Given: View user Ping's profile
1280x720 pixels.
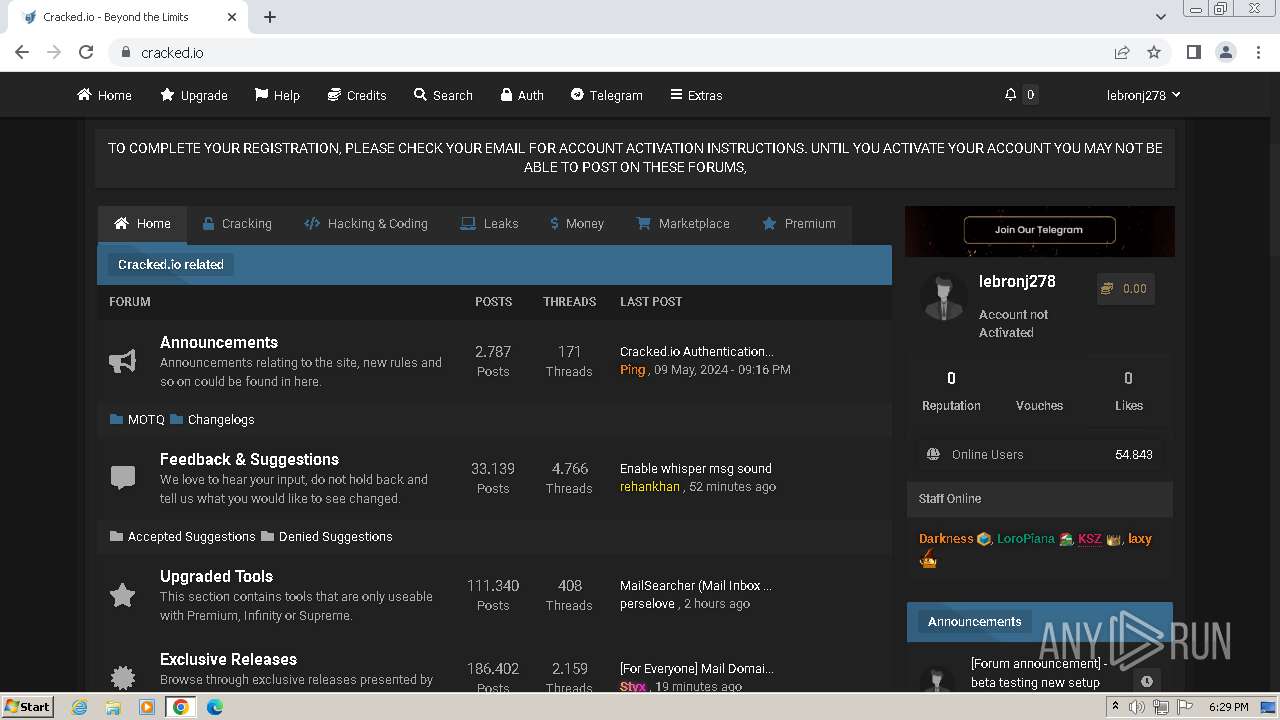Looking at the screenshot, I should tap(632, 369).
